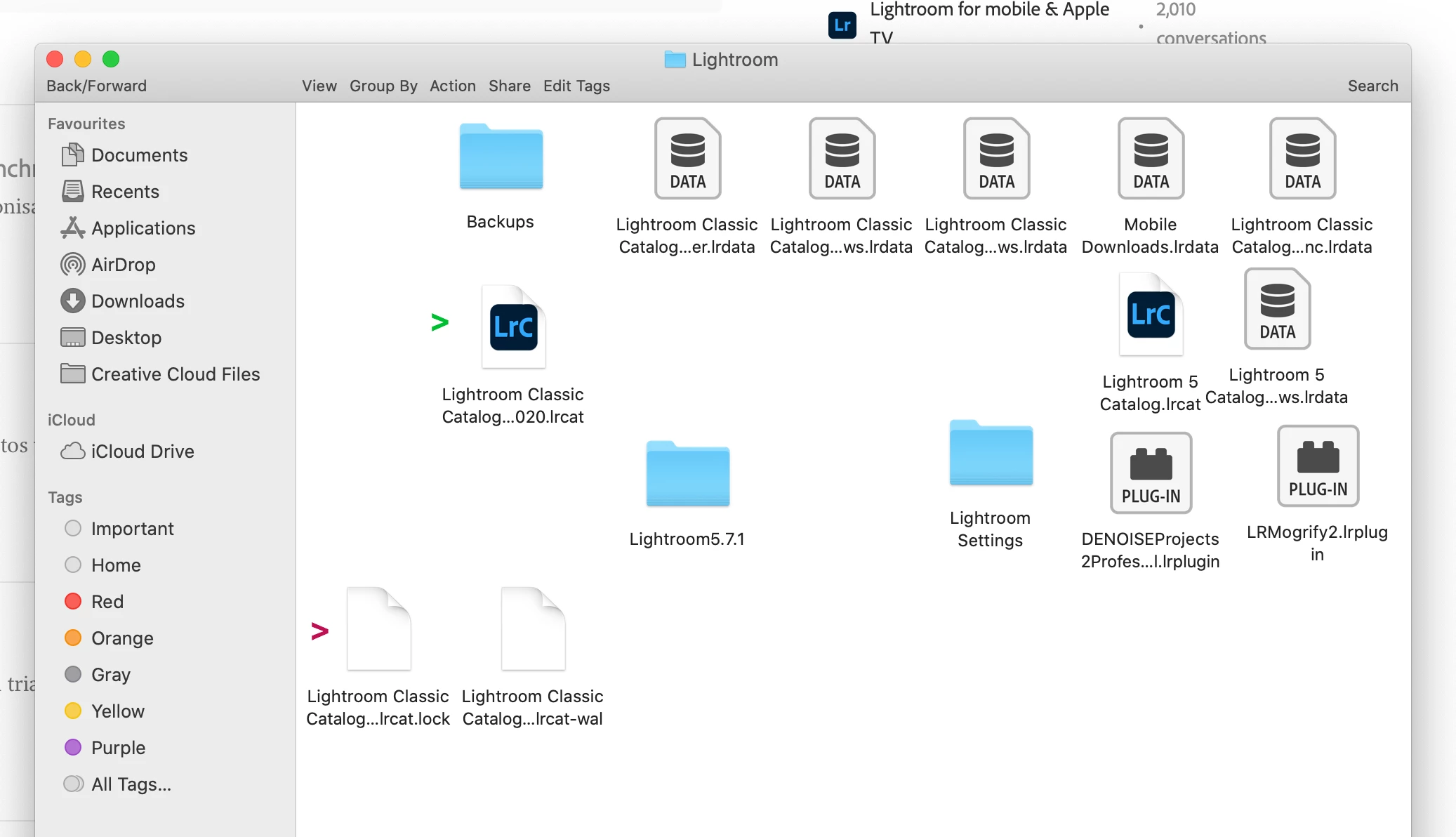This screenshot has height=837, width=1456.
Task: Open the Lightroom Settings folder
Action: (991, 454)
